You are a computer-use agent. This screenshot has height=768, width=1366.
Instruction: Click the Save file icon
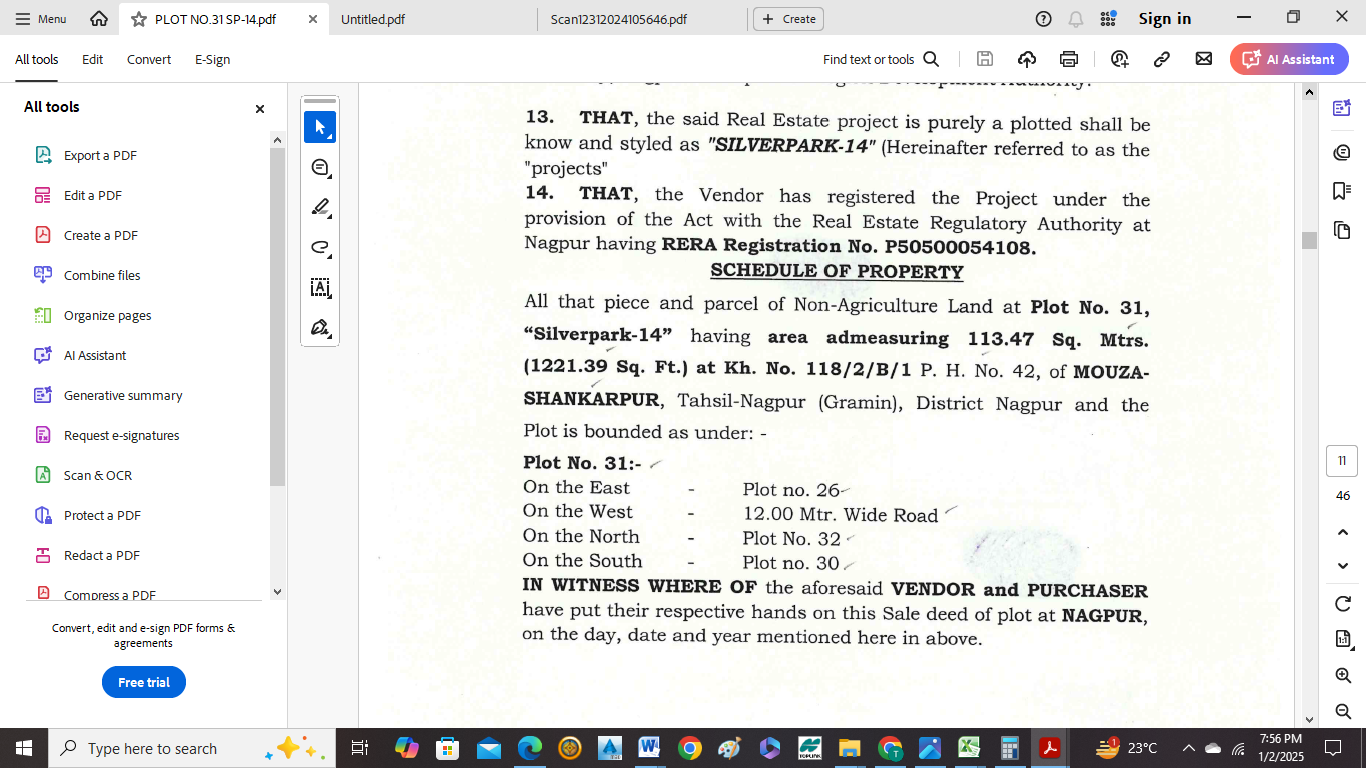(x=985, y=59)
